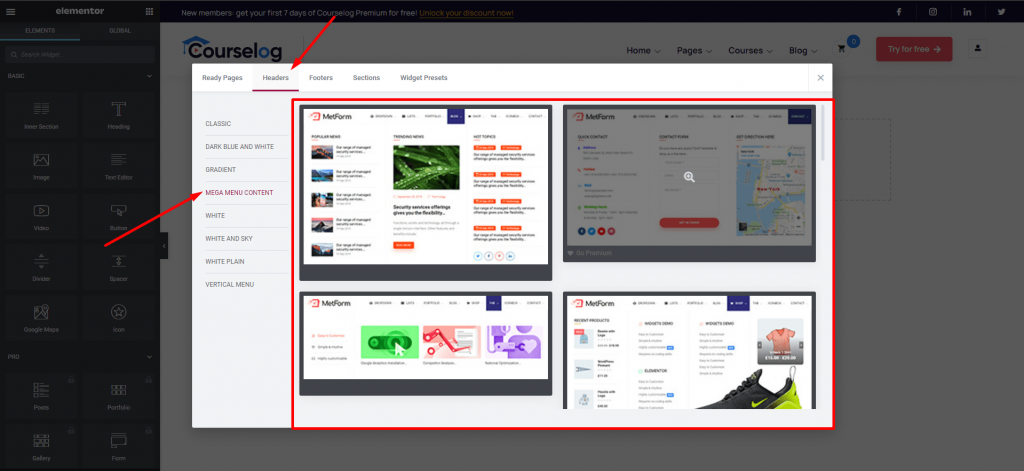Open the Facebook link in top bar
The width and height of the screenshot is (1024, 471).
click(899, 12)
